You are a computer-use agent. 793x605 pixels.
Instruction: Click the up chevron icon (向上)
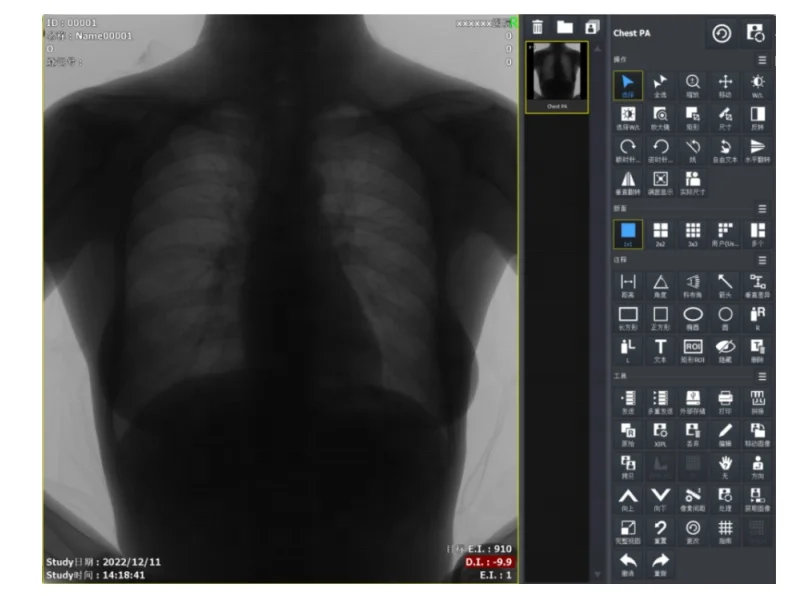(628, 499)
